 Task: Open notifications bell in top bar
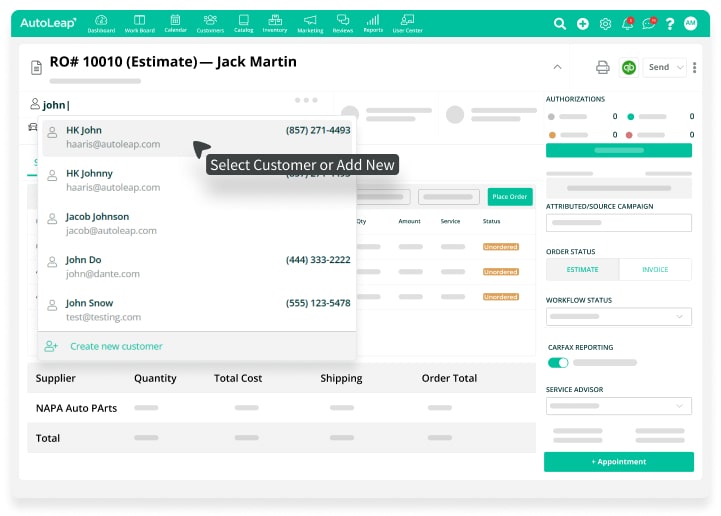pyautogui.click(x=628, y=24)
